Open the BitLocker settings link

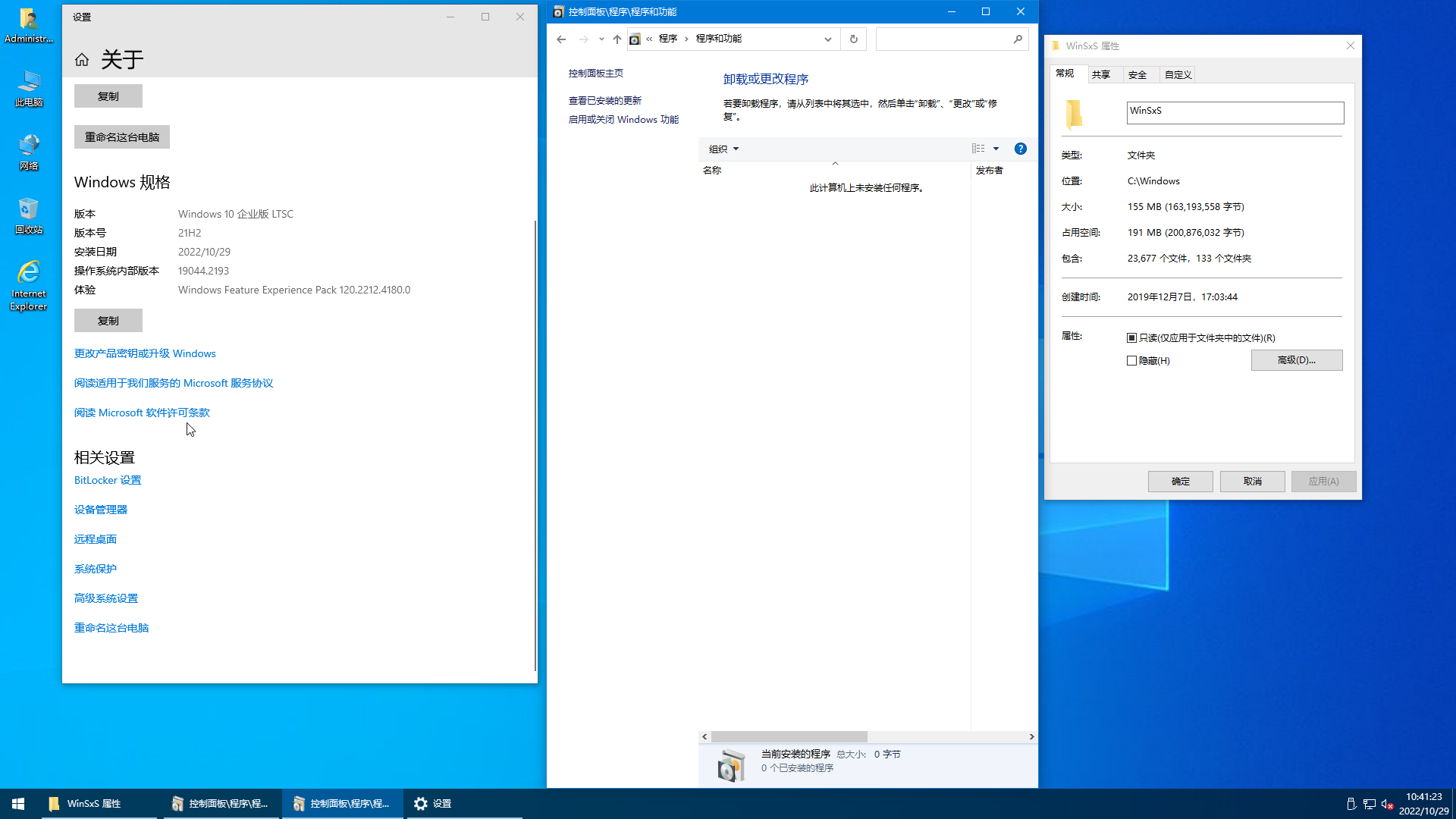(x=108, y=480)
